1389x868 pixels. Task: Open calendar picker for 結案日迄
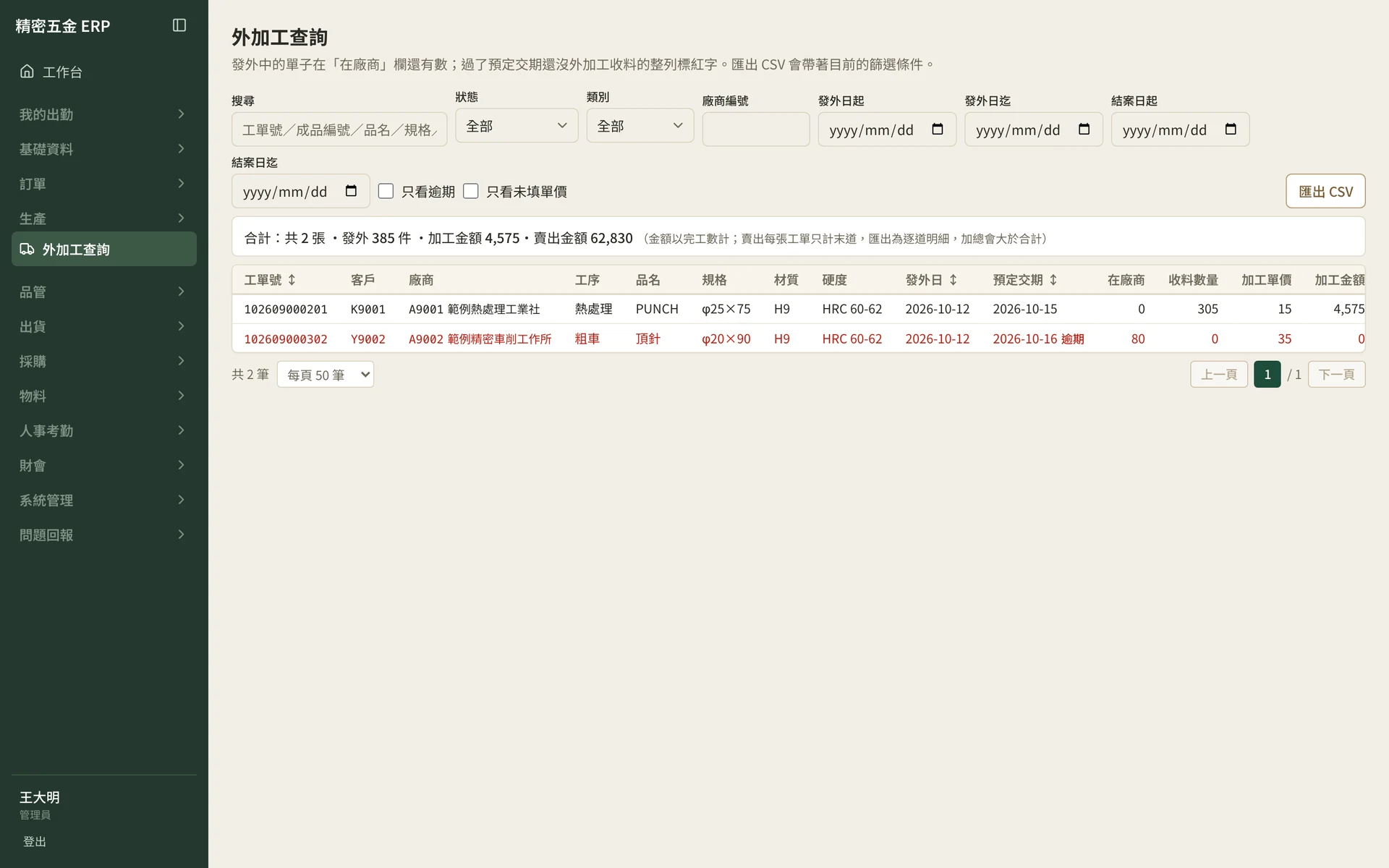click(351, 191)
